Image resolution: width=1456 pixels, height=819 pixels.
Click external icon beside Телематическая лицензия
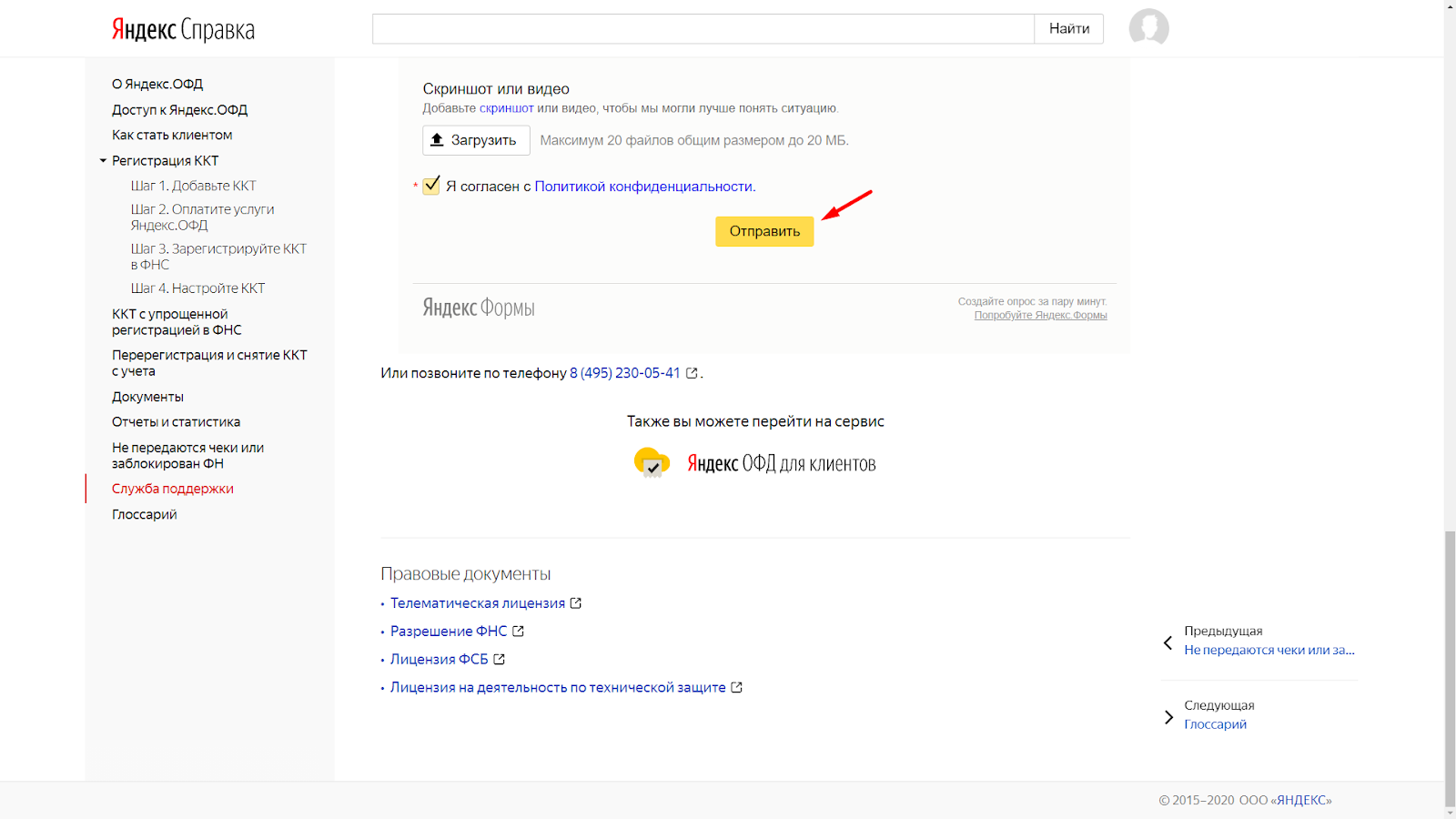tap(576, 603)
